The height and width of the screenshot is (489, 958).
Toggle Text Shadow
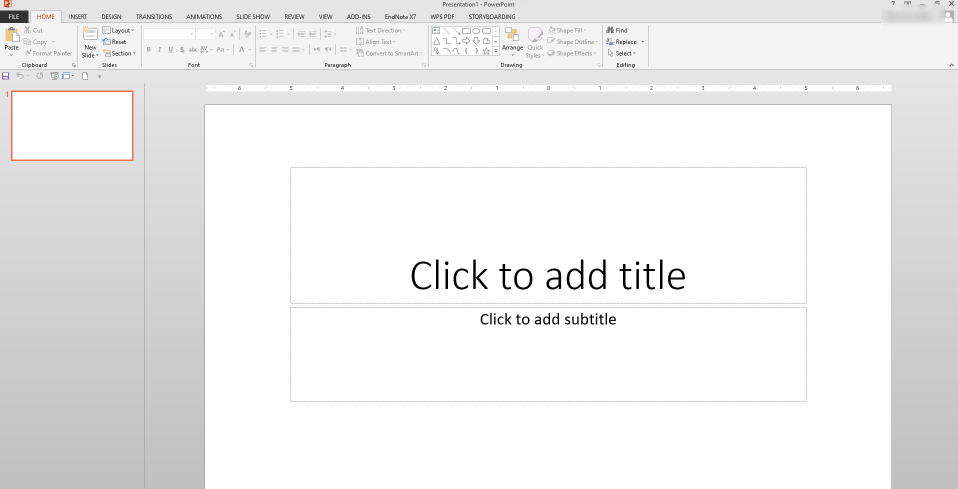[182, 50]
